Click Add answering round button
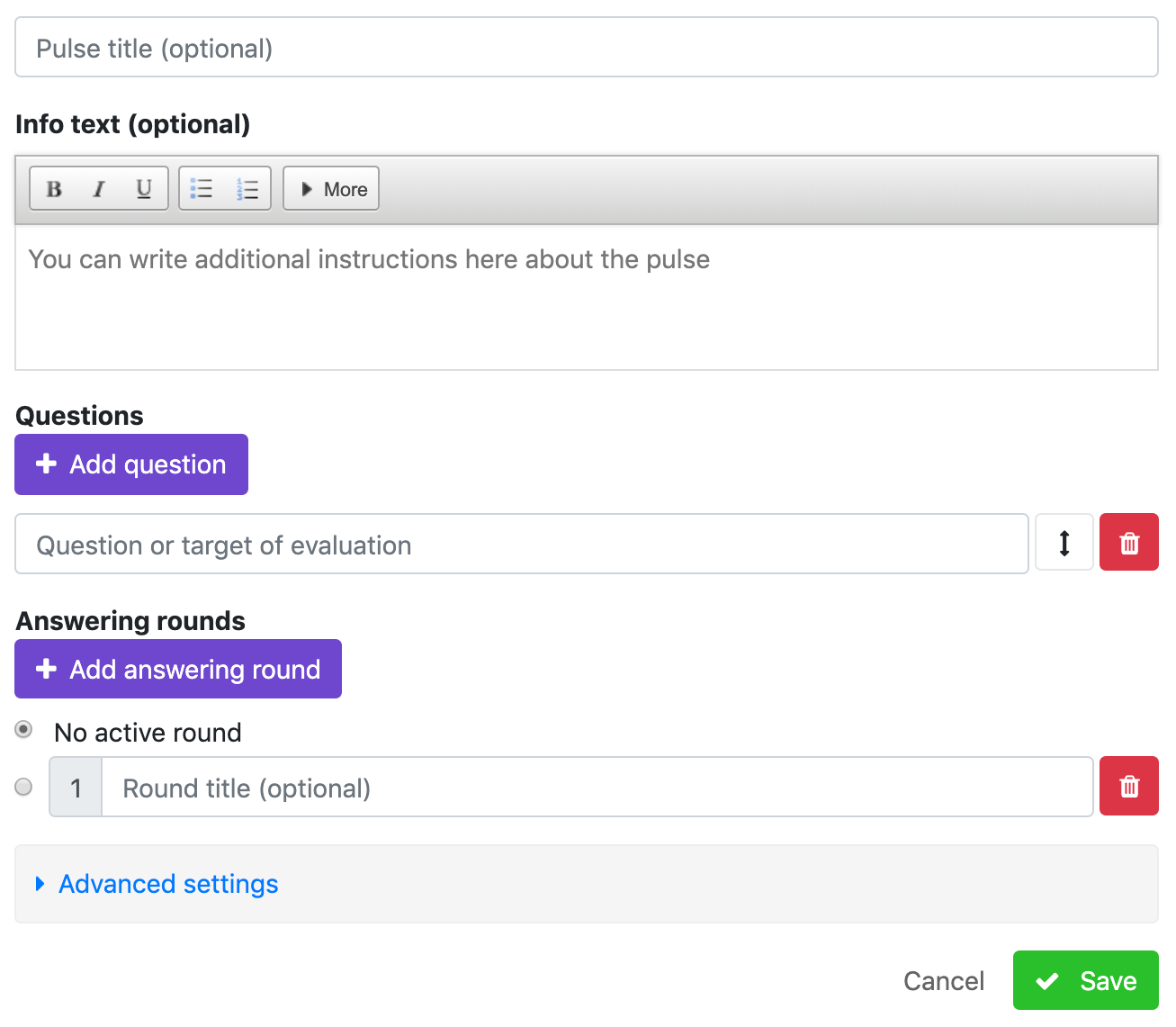Viewport: 1176px width, 1027px height. [x=178, y=670]
